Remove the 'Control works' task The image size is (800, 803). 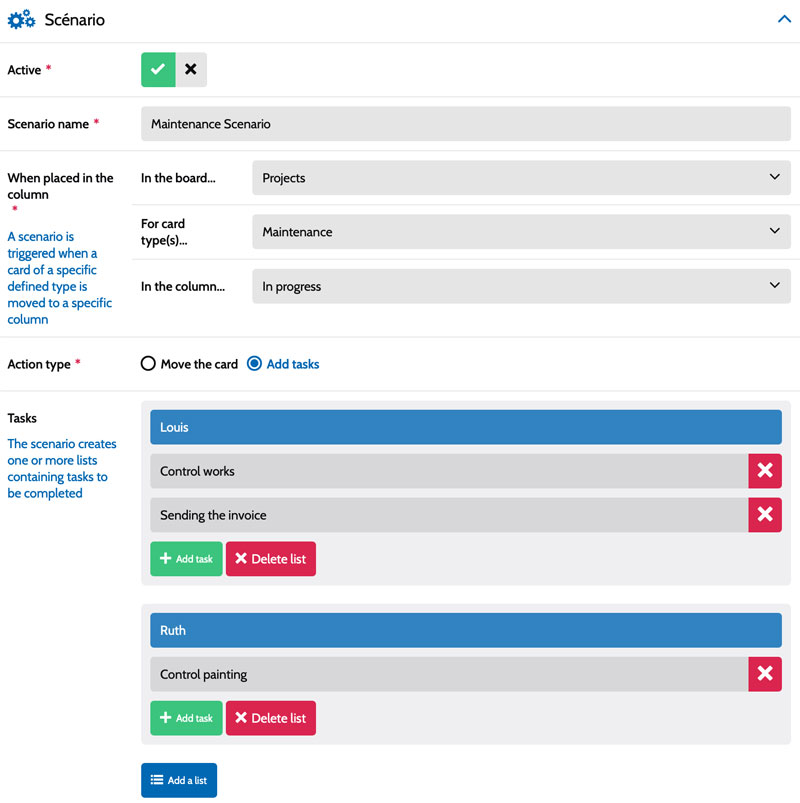764,471
